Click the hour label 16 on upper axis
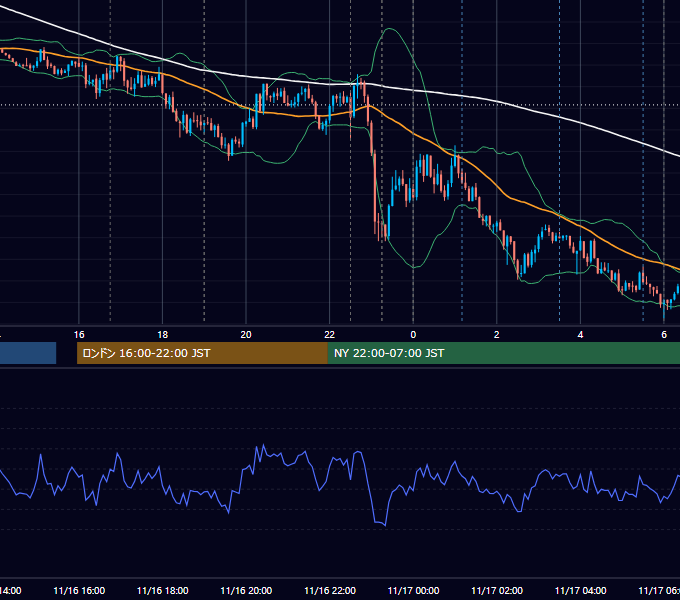The image size is (680, 600). (79, 335)
